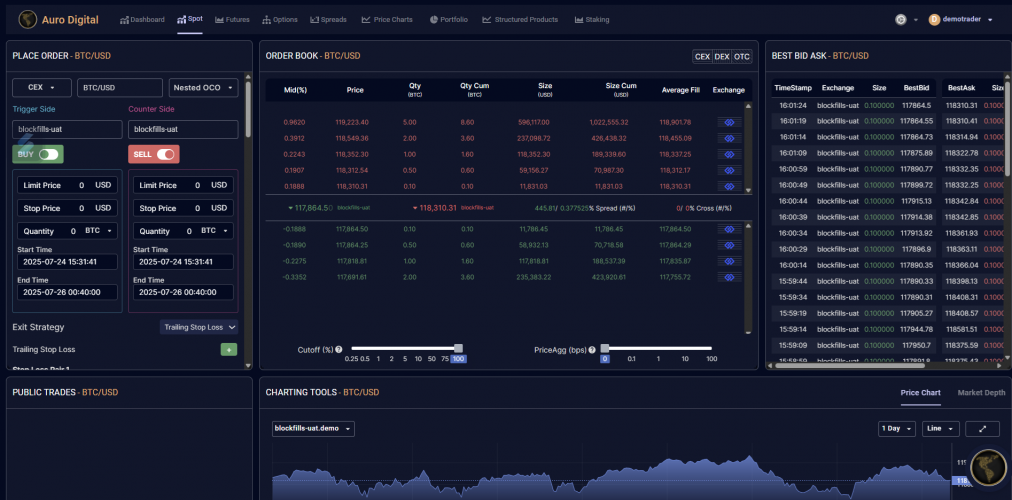Open the CEX venue type dropdown
1012x500 pixels.
[x=41, y=87]
